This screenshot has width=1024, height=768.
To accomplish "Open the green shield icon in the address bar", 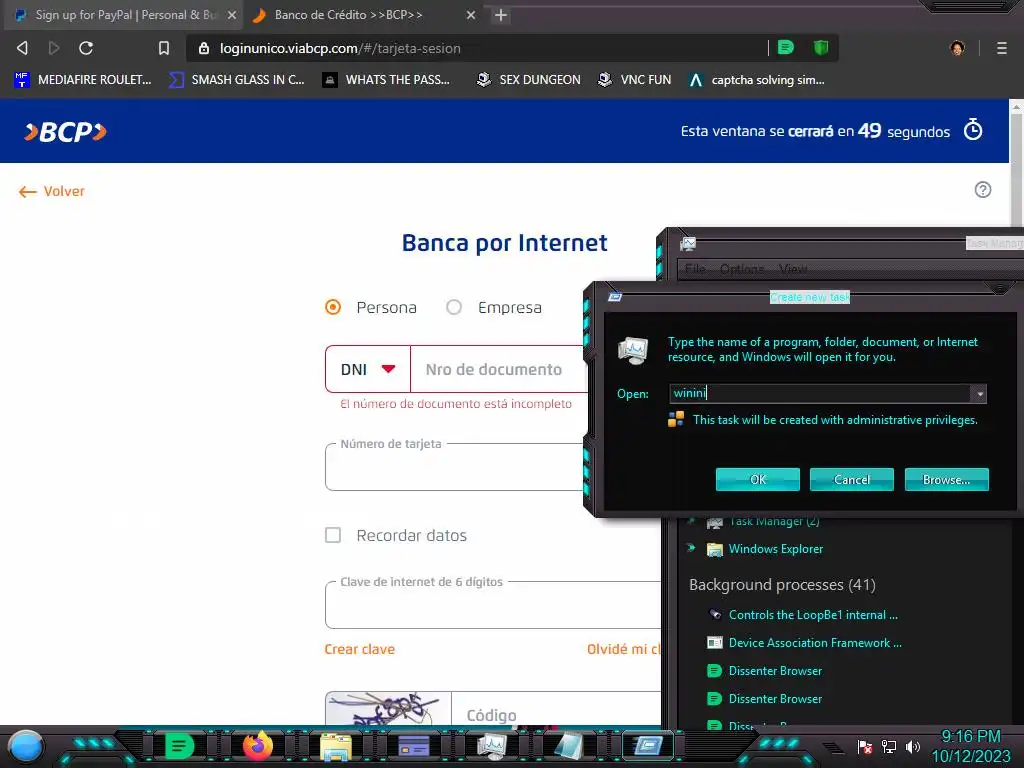I will click(x=821, y=47).
